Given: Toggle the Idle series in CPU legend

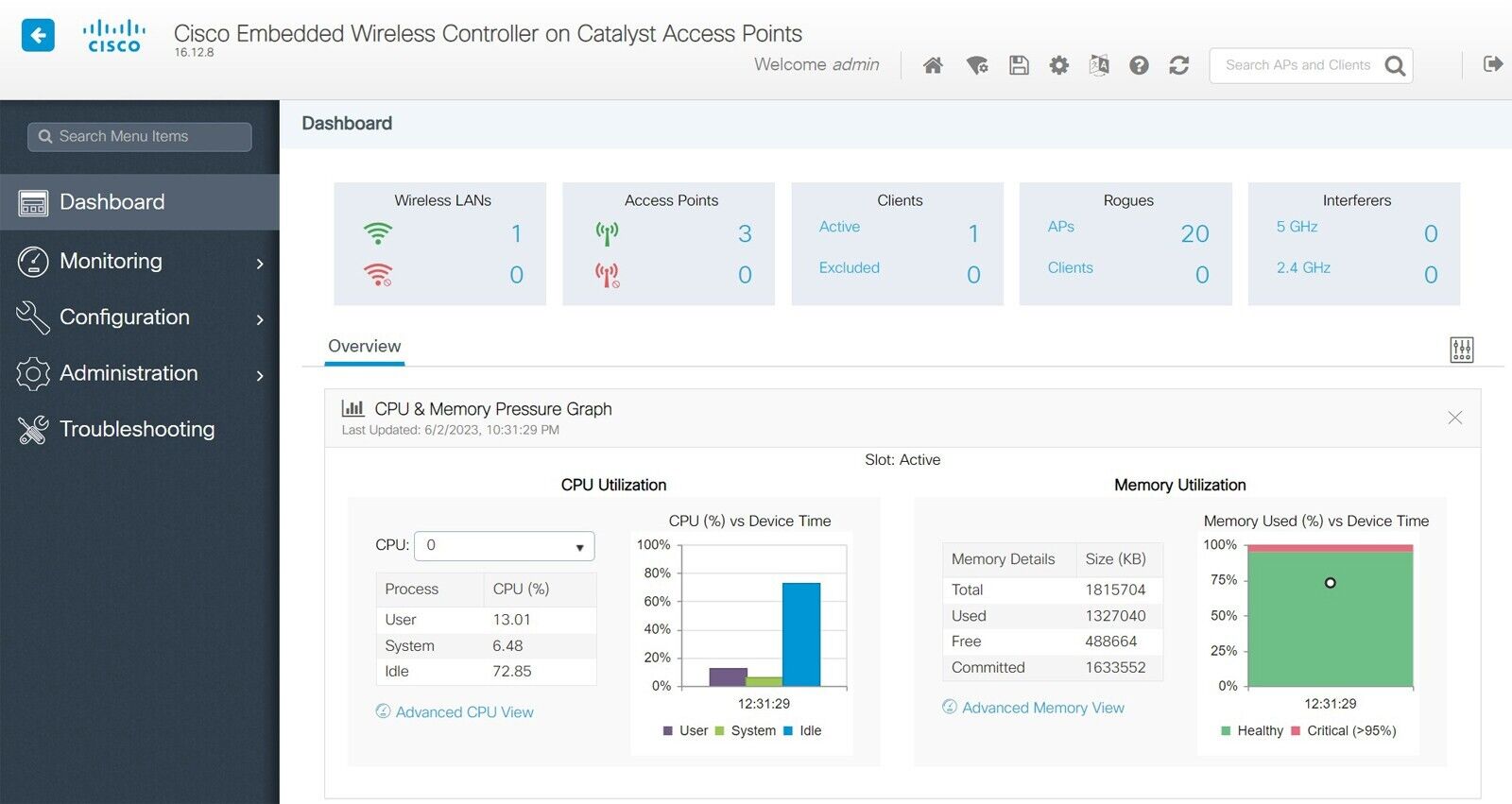Looking at the screenshot, I should pyautogui.click(x=802, y=730).
